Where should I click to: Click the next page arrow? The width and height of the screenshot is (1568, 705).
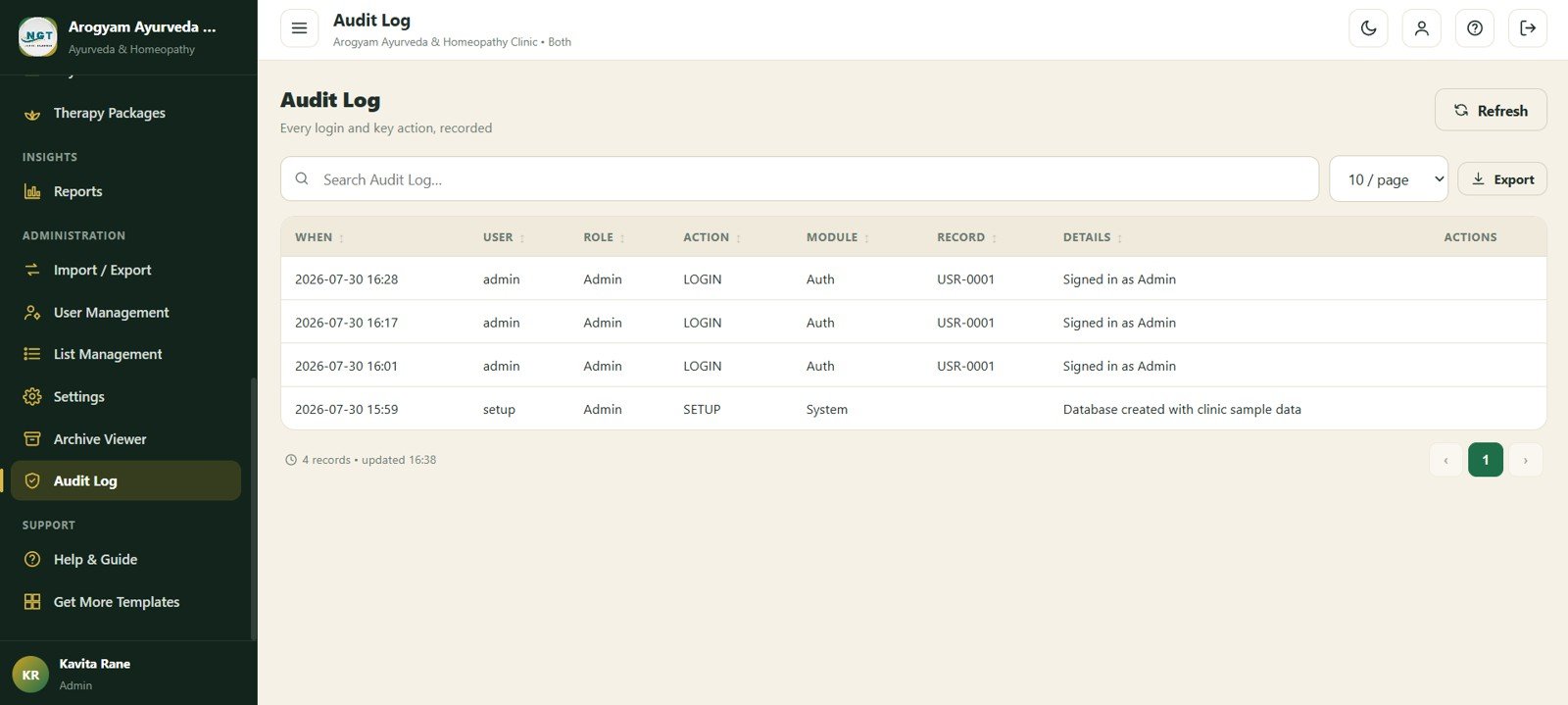click(1525, 460)
